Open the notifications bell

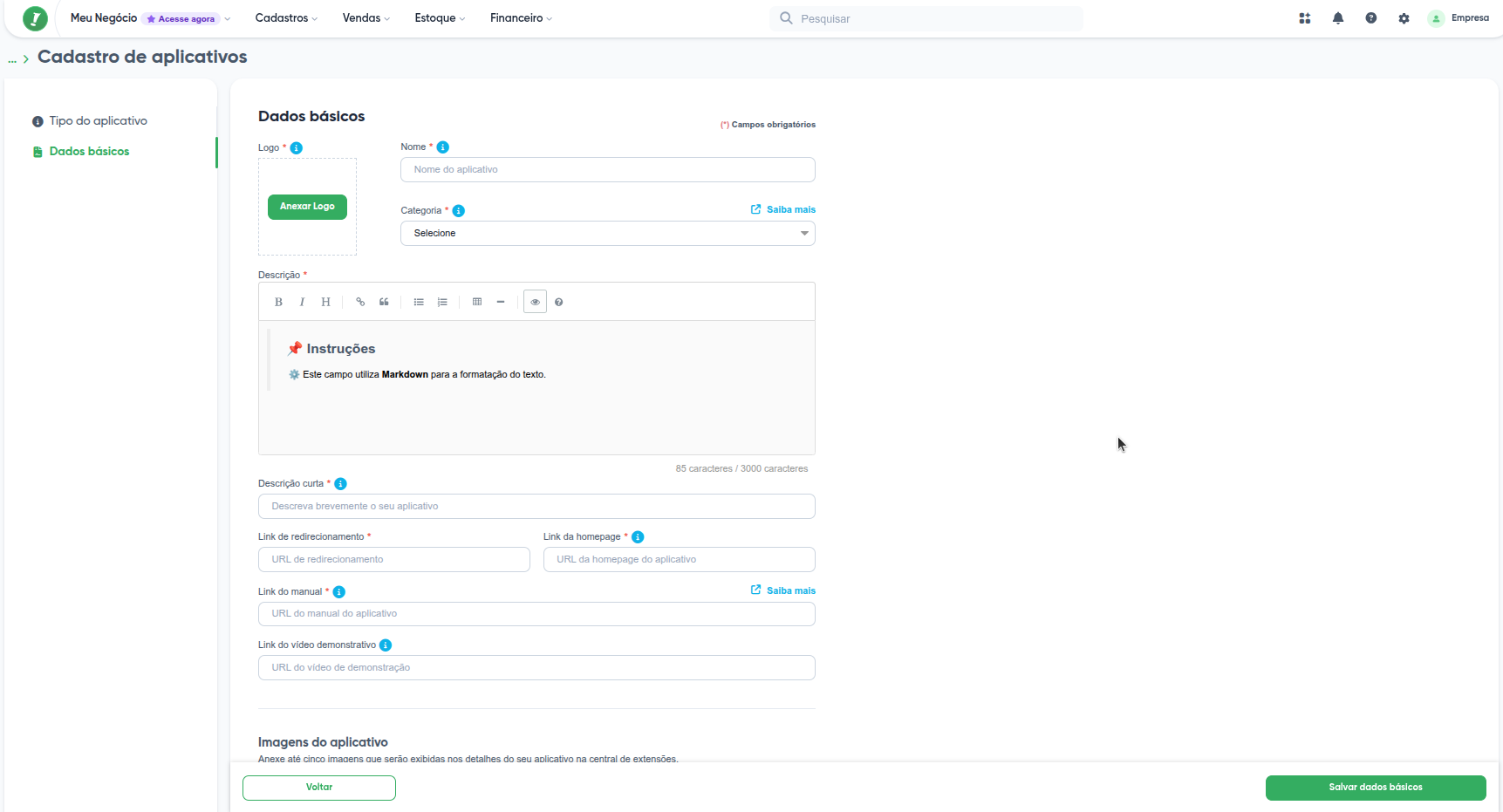click(x=1337, y=18)
